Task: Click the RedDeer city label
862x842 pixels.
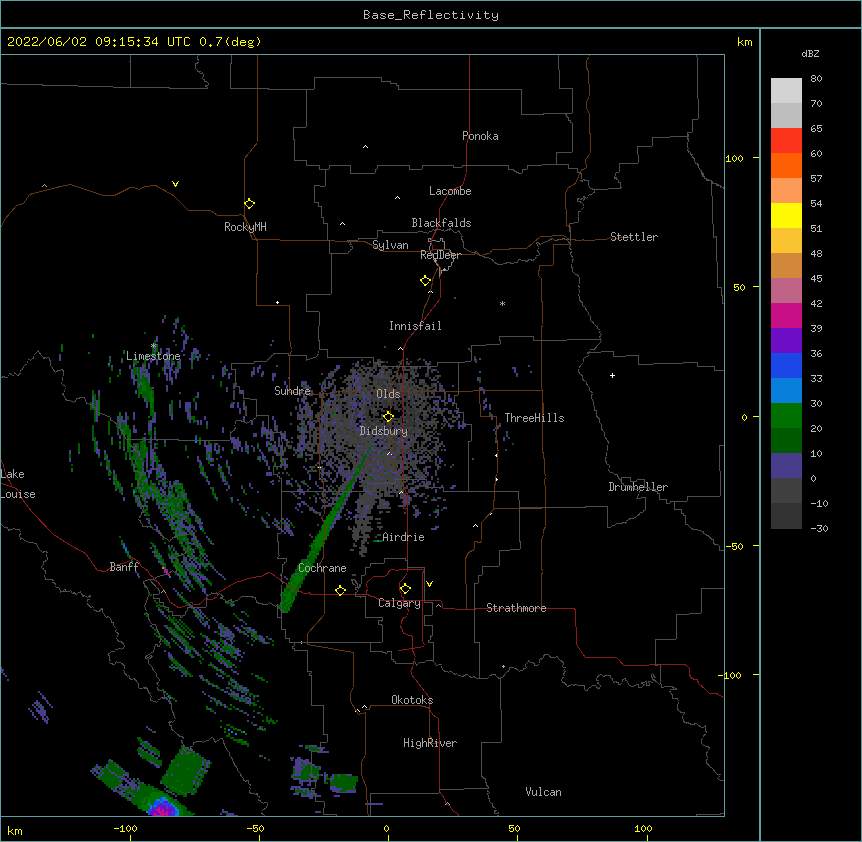Action: pos(440,255)
